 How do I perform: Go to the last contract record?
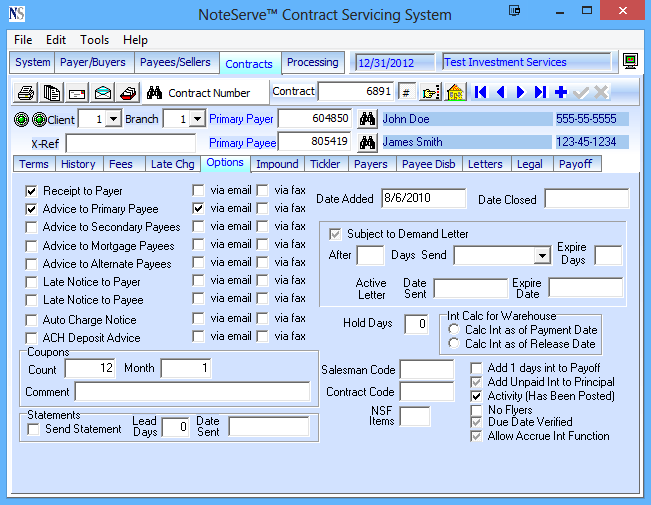(540, 92)
